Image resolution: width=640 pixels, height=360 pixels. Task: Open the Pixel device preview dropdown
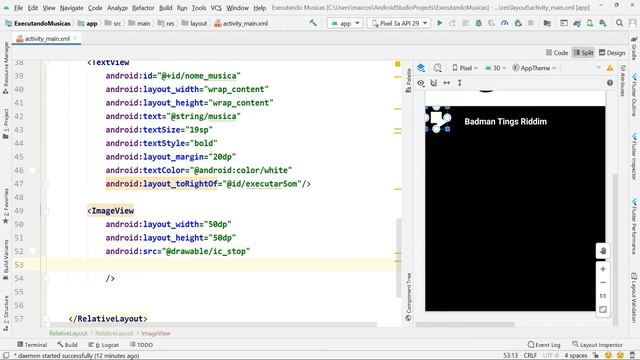(465, 68)
